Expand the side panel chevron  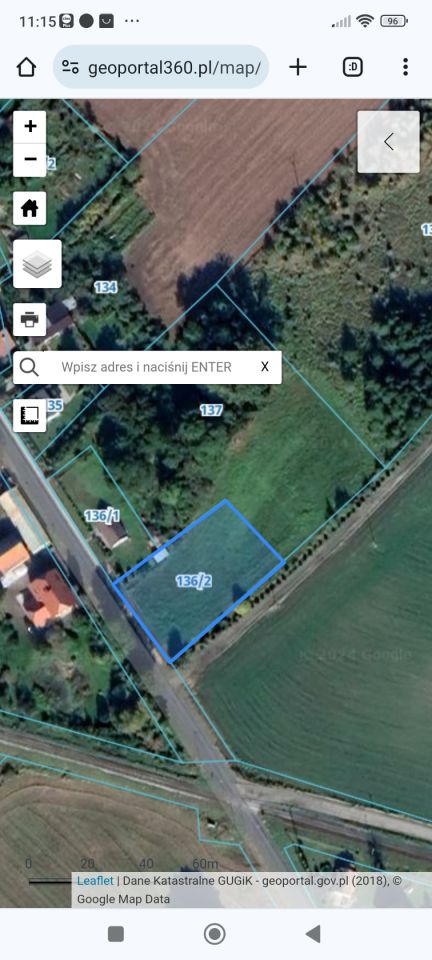point(389,141)
